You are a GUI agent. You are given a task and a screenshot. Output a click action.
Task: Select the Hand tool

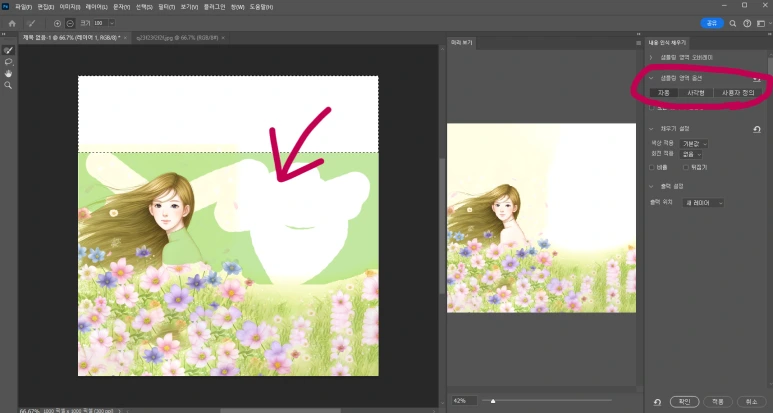click(8, 74)
